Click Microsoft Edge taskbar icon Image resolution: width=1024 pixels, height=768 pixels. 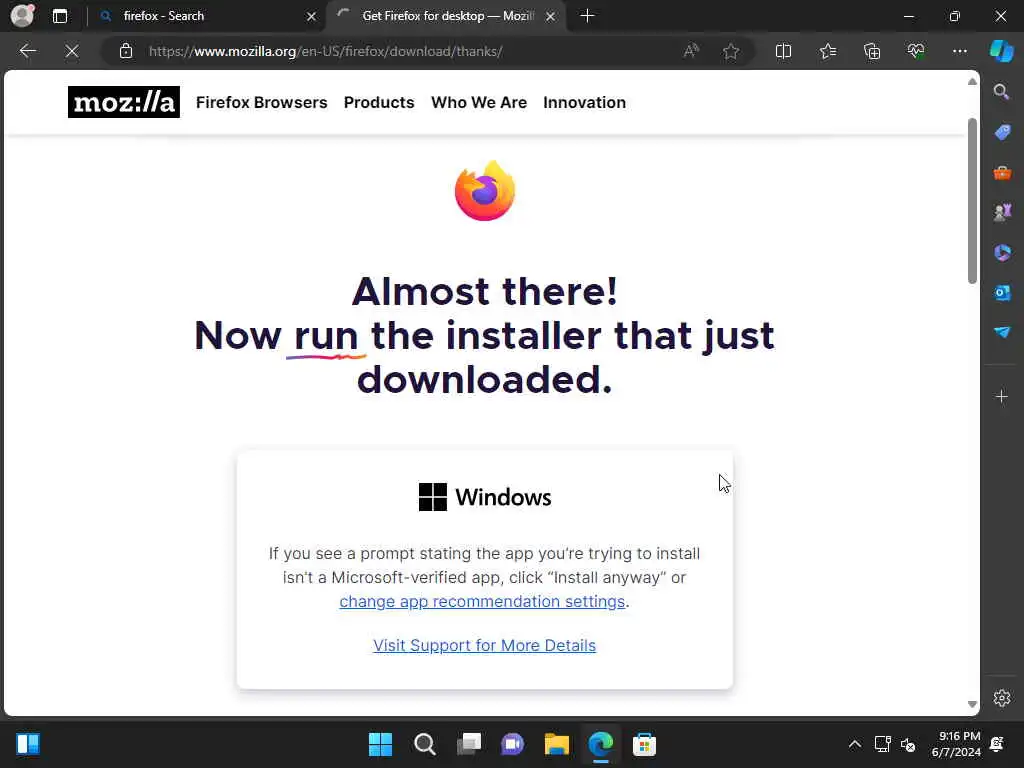coord(600,744)
